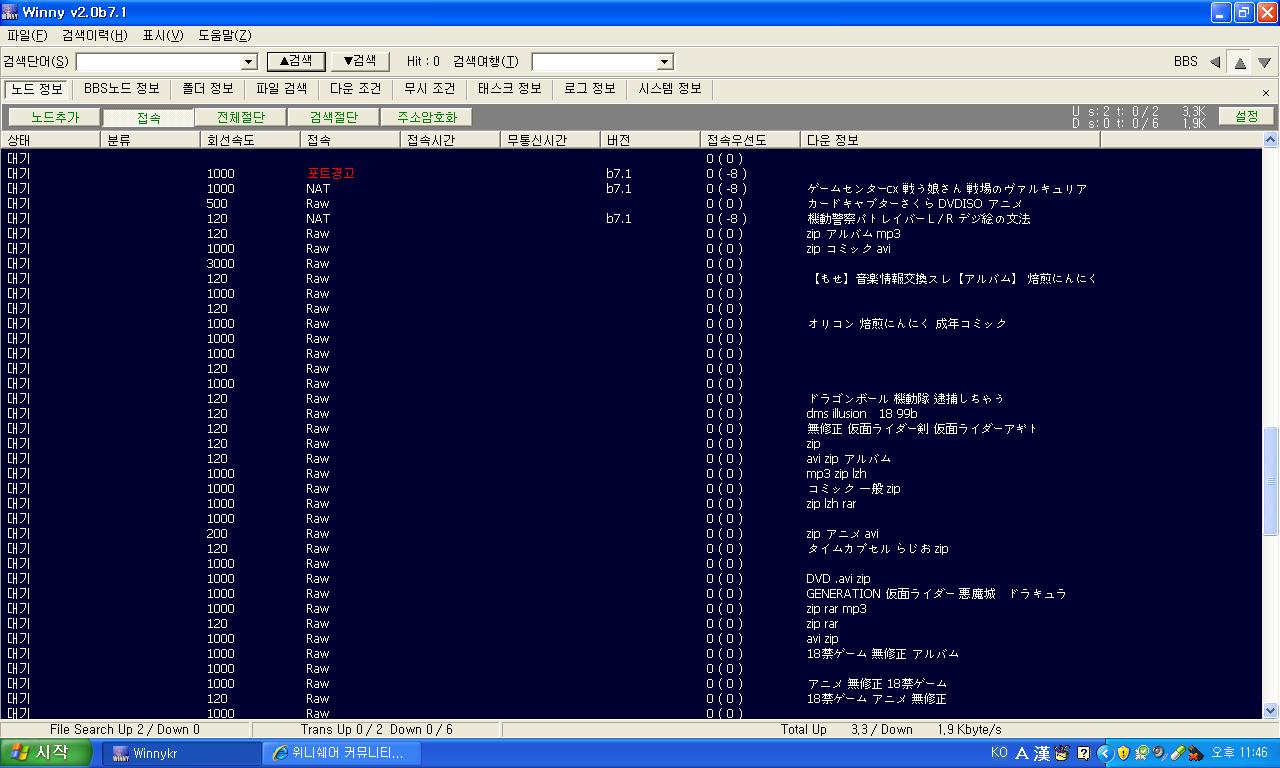Click the ▲검색 search button
This screenshot has width=1280, height=768.
(296, 61)
